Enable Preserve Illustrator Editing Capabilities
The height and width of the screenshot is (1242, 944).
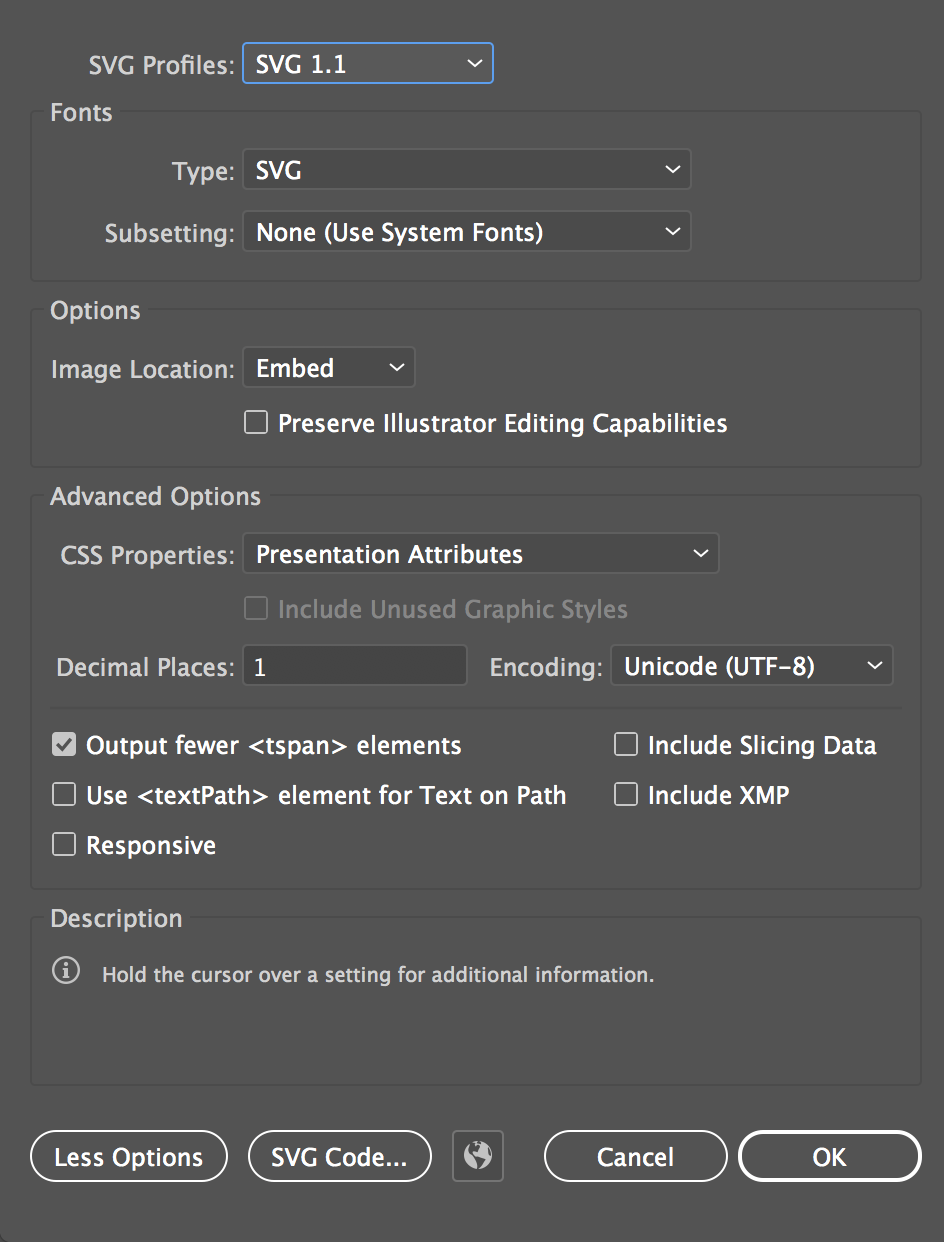pyautogui.click(x=257, y=423)
